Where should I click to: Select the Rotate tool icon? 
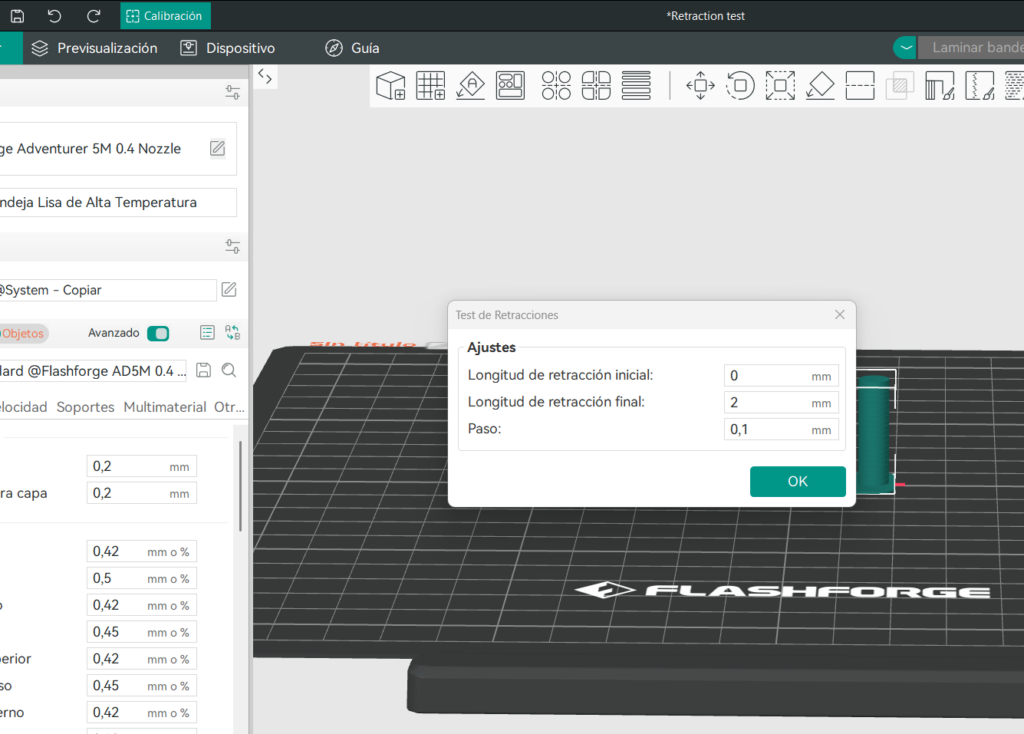tap(739, 86)
